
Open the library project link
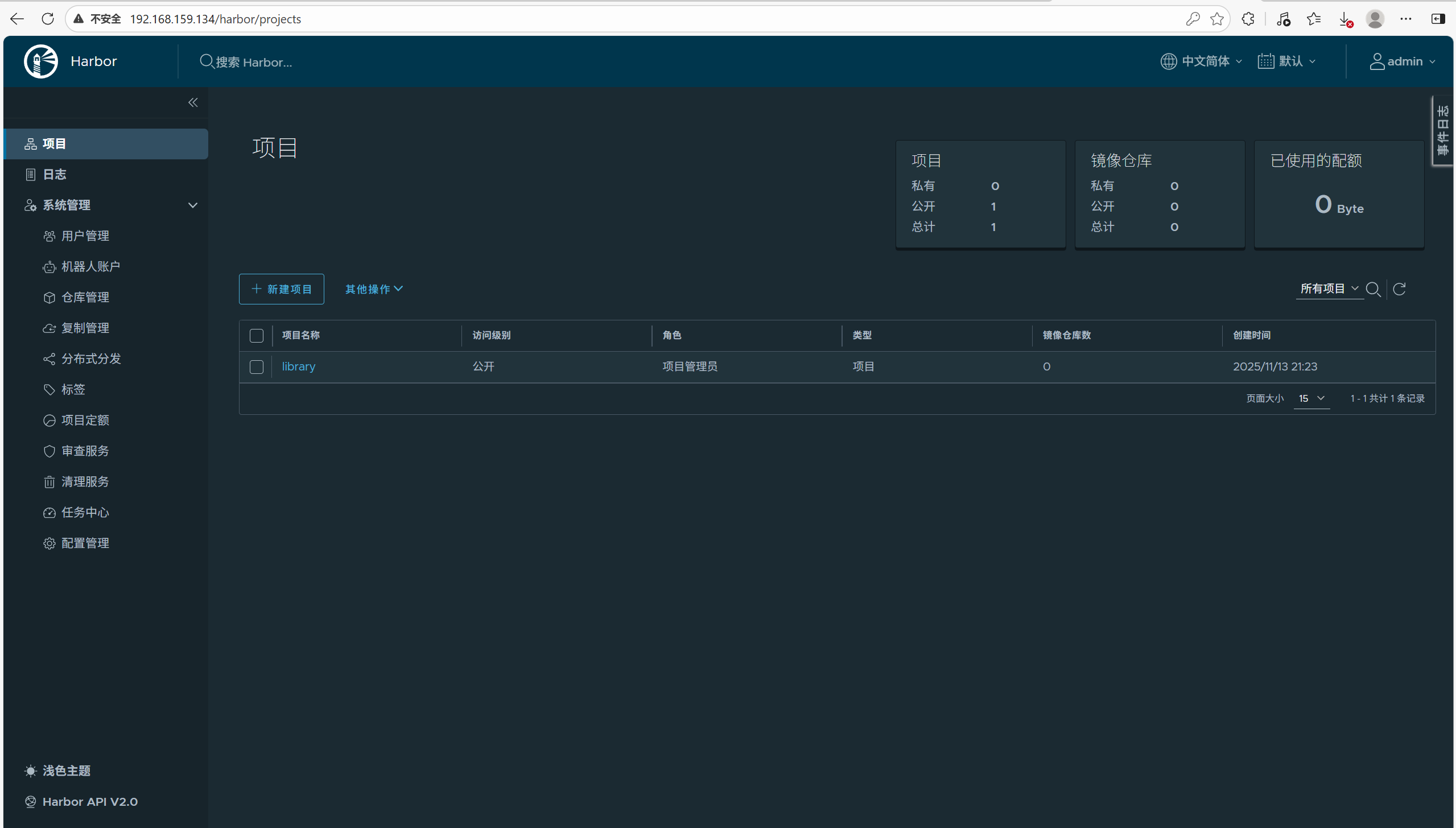tap(298, 366)
